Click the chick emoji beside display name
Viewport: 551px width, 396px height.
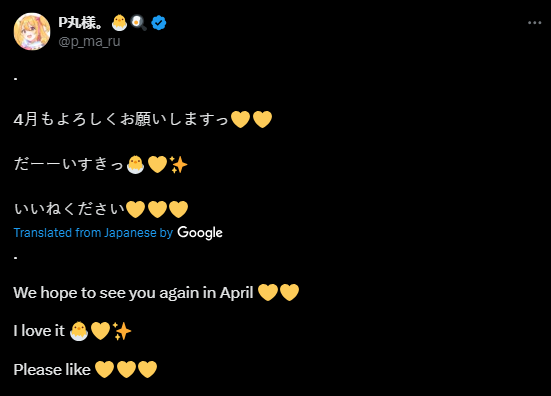(119, 22)
